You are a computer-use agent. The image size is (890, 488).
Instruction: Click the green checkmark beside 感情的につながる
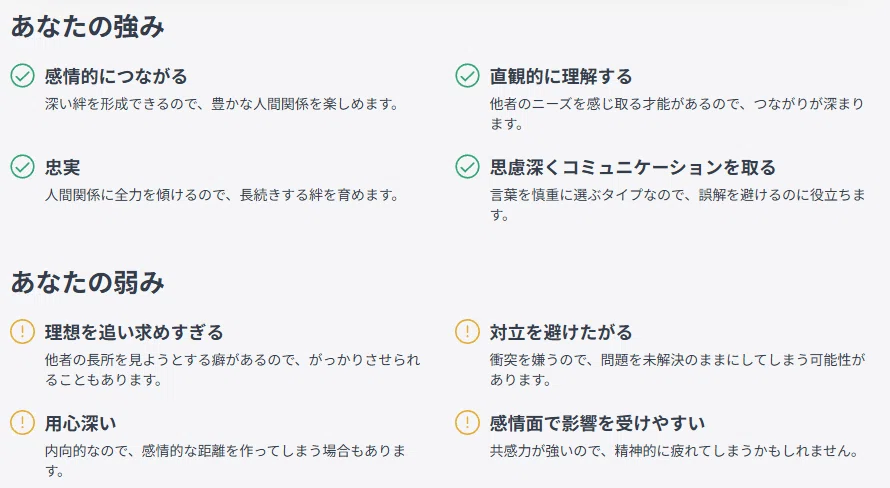(23, 75)
